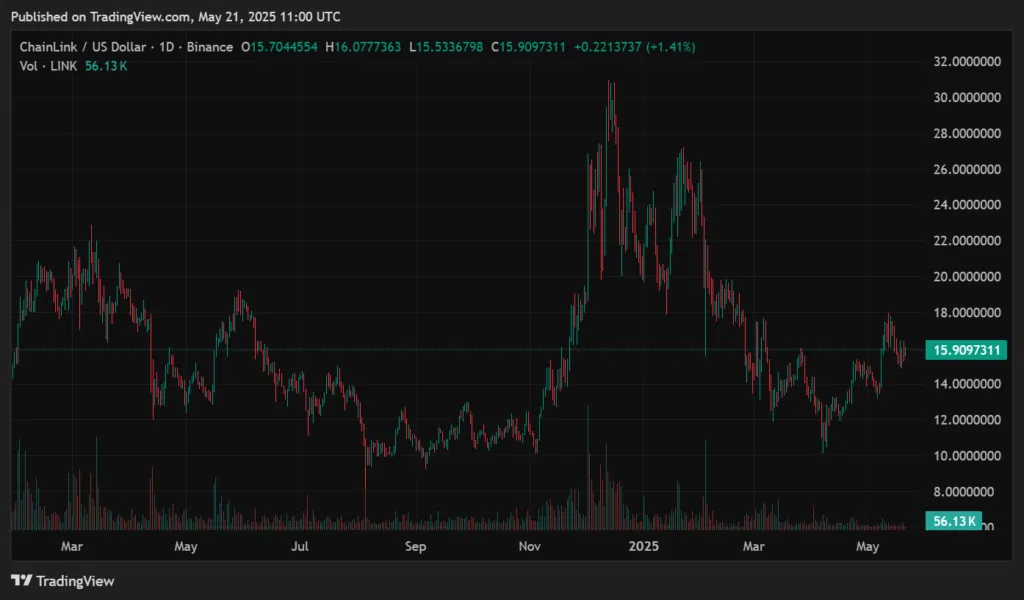Click the 1D interval in the chart title
The height and width of the screenshot is (600, 1024).
click(168, 47)
